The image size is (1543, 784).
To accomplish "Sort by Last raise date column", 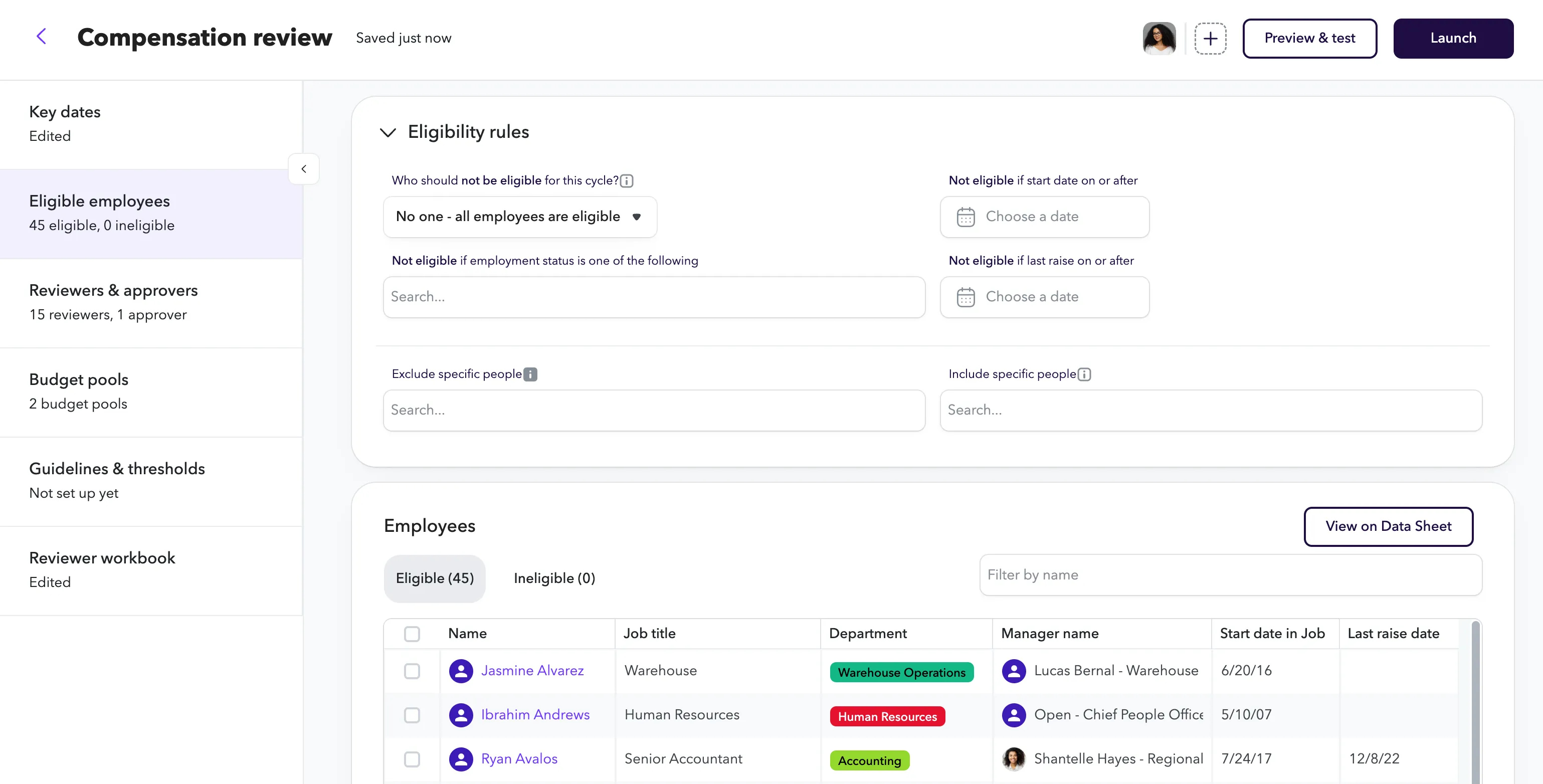I will 1393,634.
